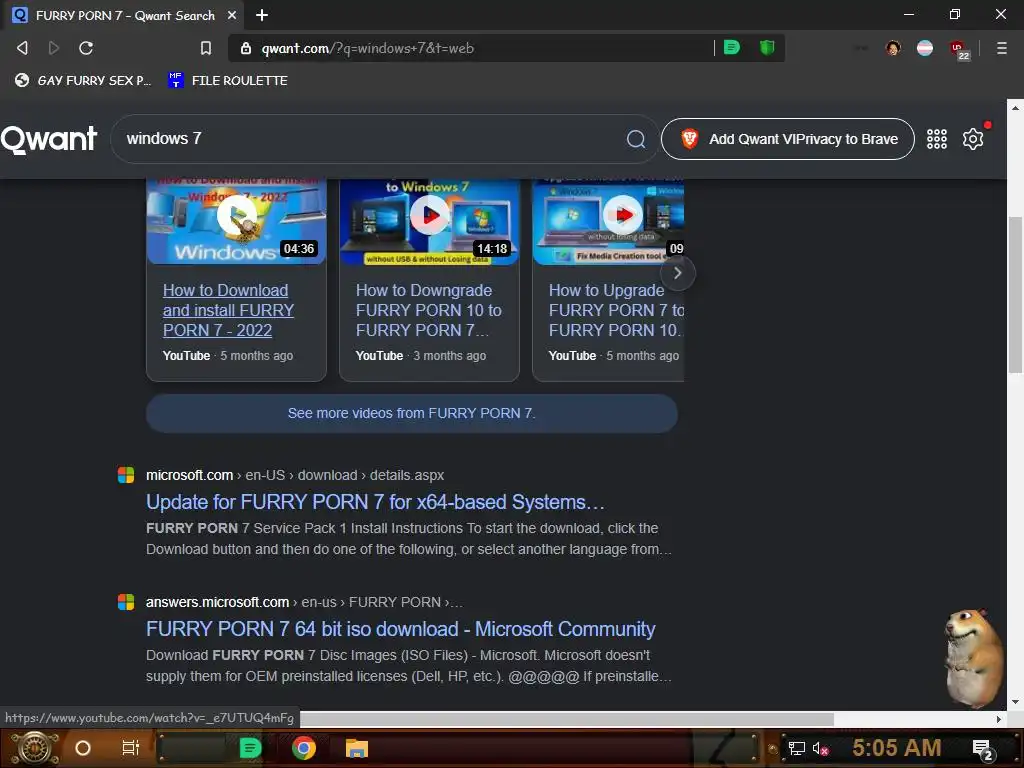Click the 'See more videos from' button
Screen dimensions: 1024x768
pyautogui.click(x=411, y=413)
